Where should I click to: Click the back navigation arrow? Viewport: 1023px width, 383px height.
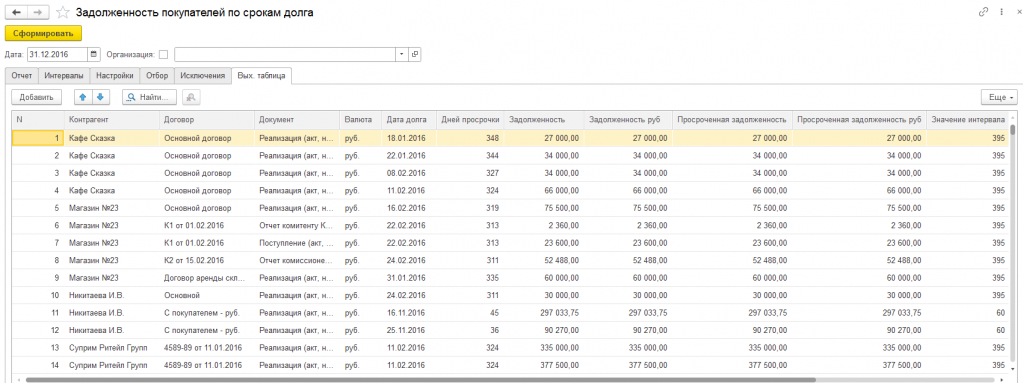16,12
